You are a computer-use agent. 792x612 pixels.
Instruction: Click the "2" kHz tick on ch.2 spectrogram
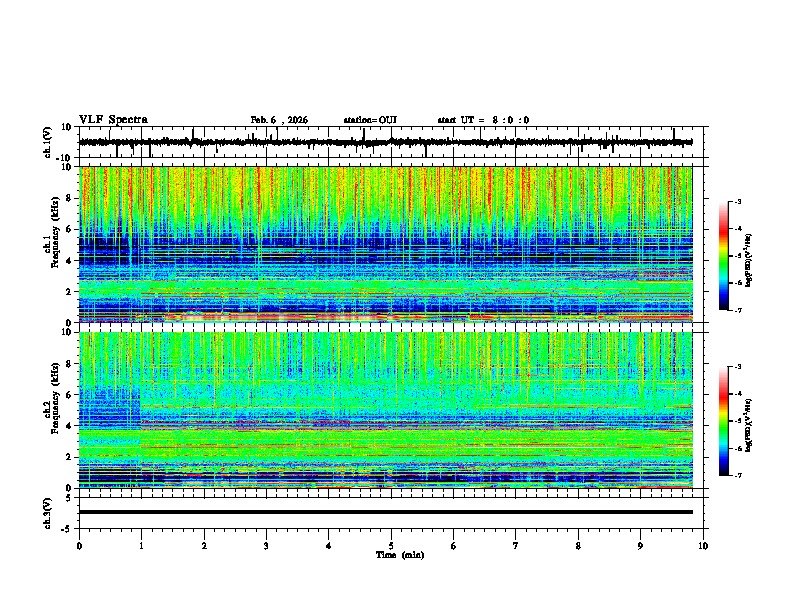(x=69, y=457)
